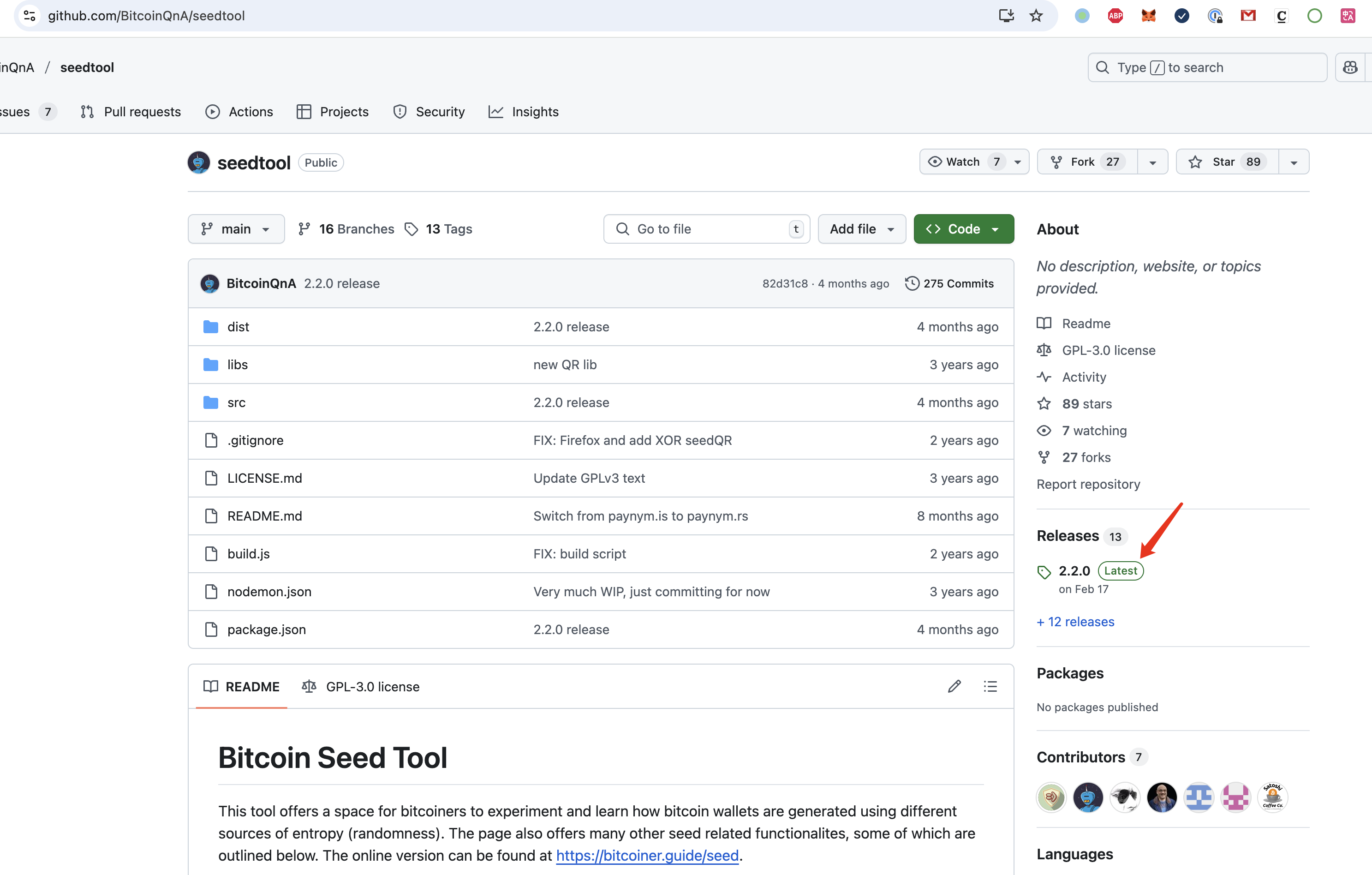Open the bitcoiner.guide/seed link
Image resolution: width=1372 pixels, height=875 pixels.
coord(647,855)
